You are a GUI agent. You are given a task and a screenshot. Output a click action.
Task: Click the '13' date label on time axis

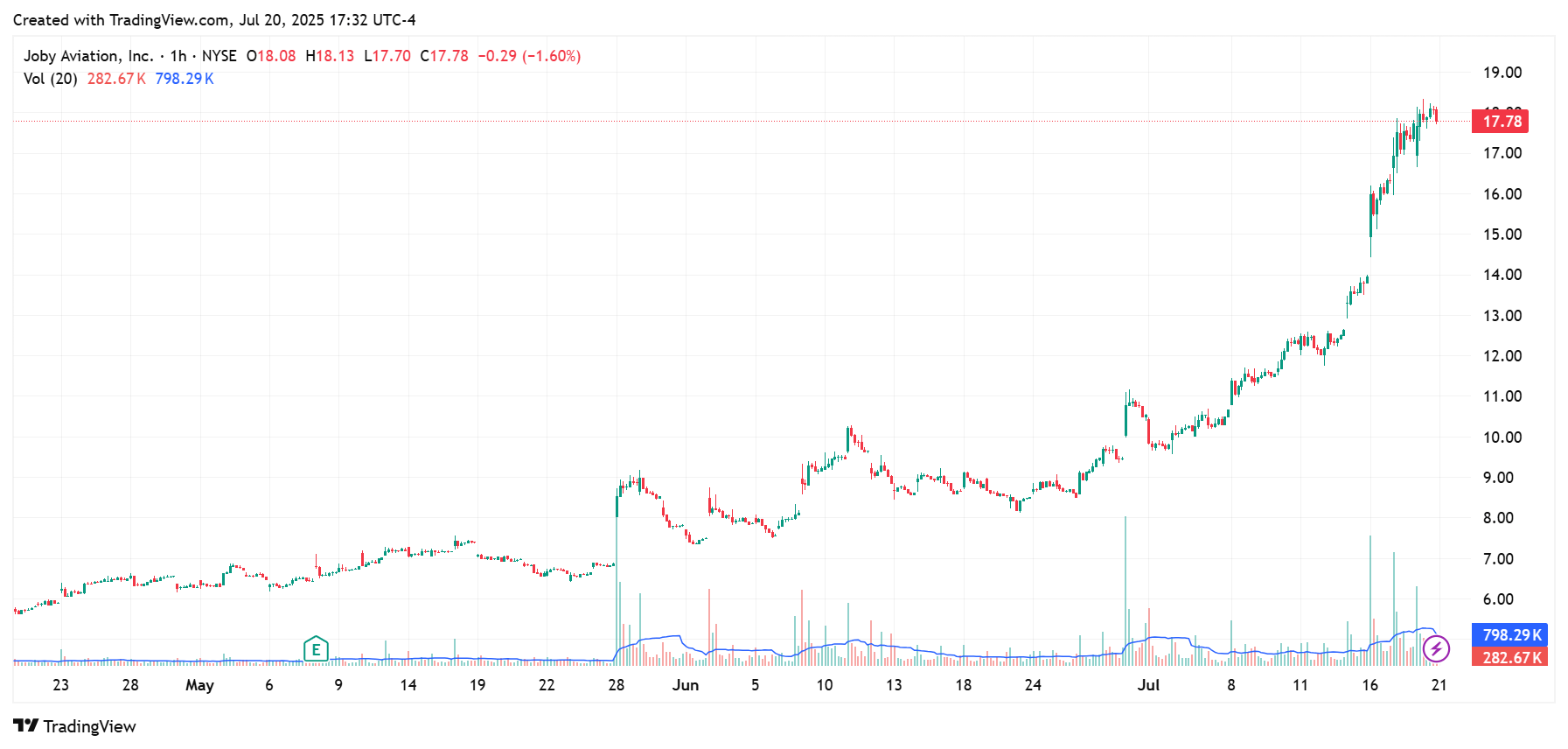pyautogui.click(x=894, y=685)
